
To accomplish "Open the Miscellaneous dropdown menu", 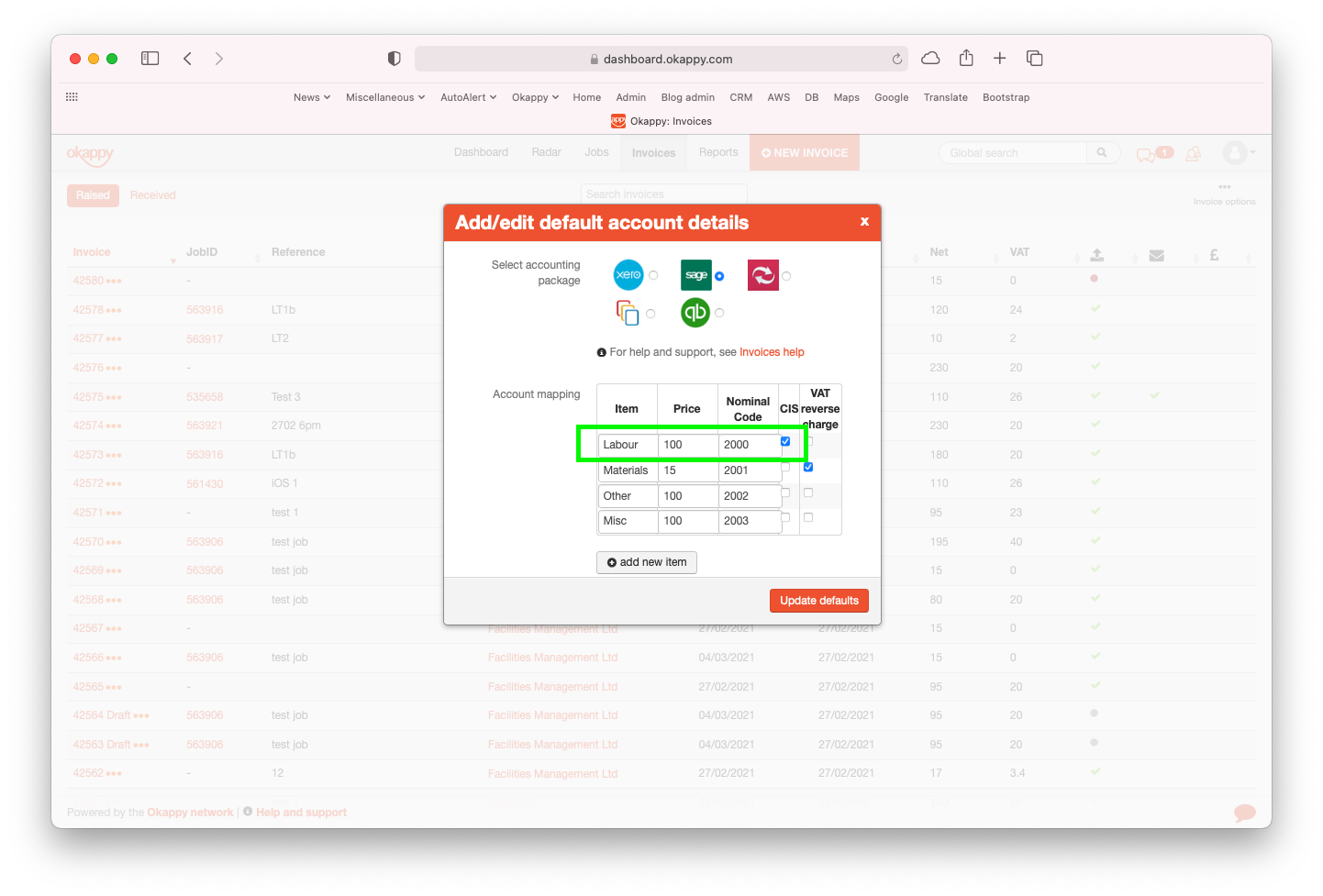I will pyautogui.click(x=384, y=96).
